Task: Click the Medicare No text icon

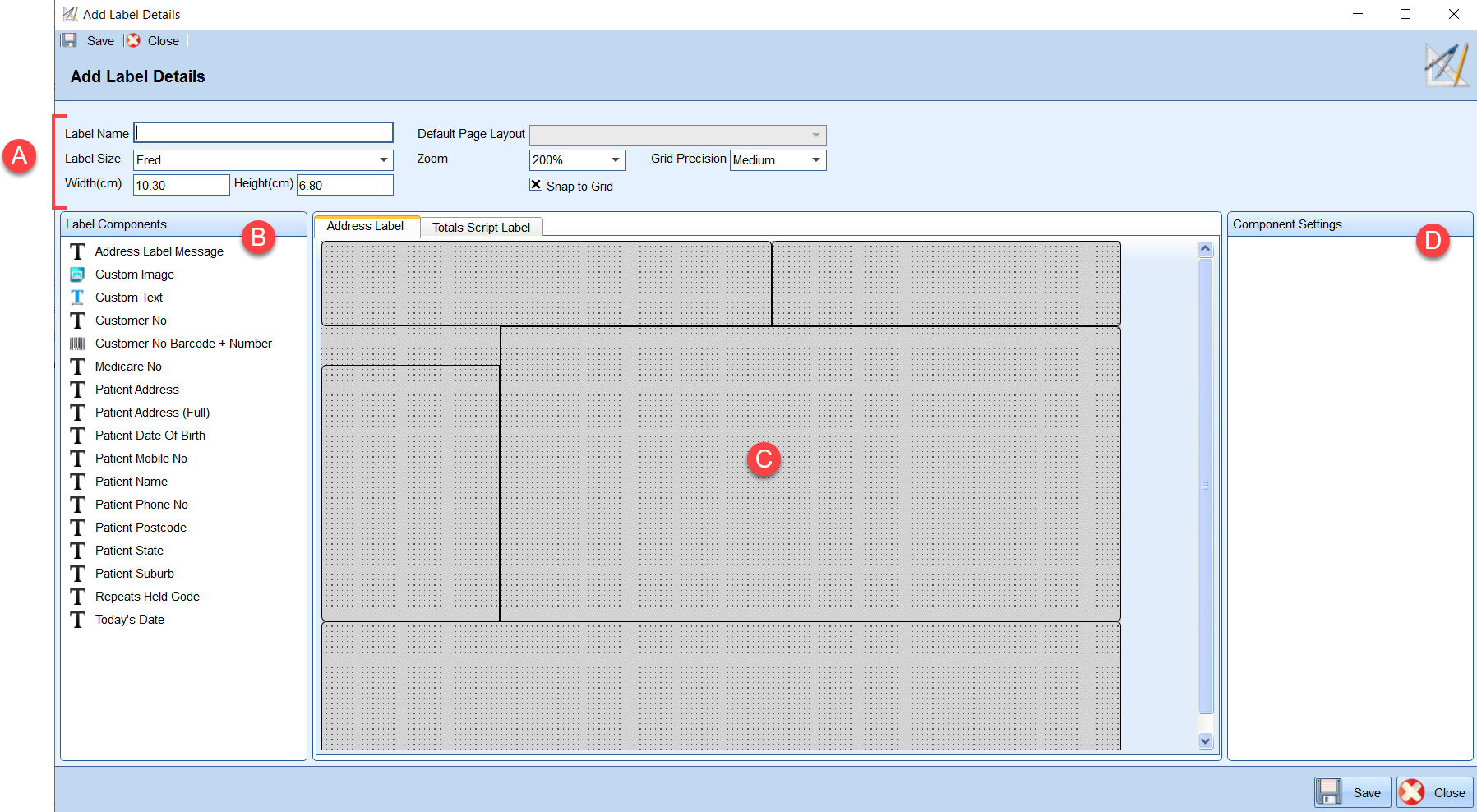Action: click(77, 367)
